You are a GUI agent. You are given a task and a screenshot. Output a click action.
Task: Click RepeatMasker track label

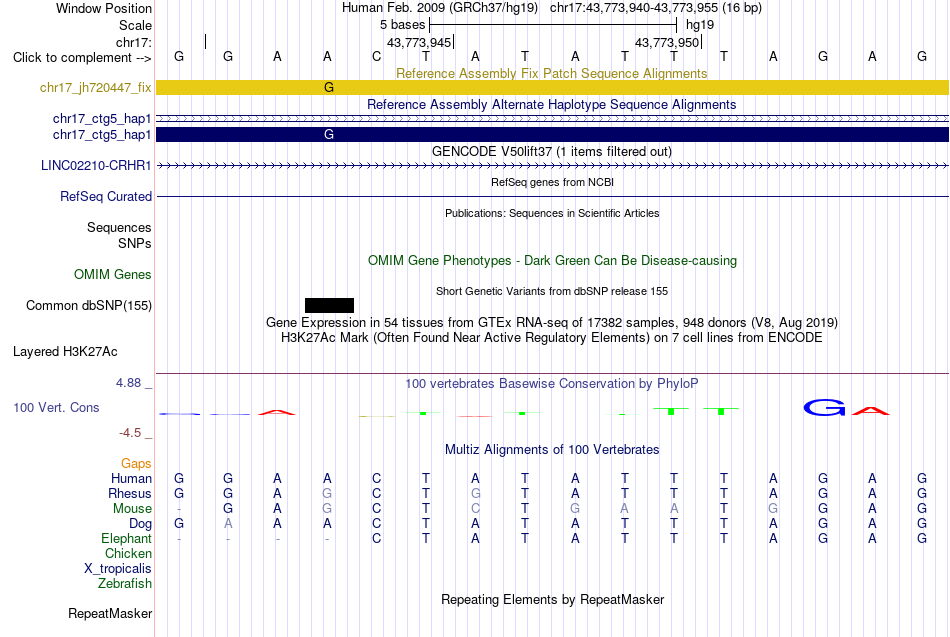pyautogui.click(x=110, y=613)
